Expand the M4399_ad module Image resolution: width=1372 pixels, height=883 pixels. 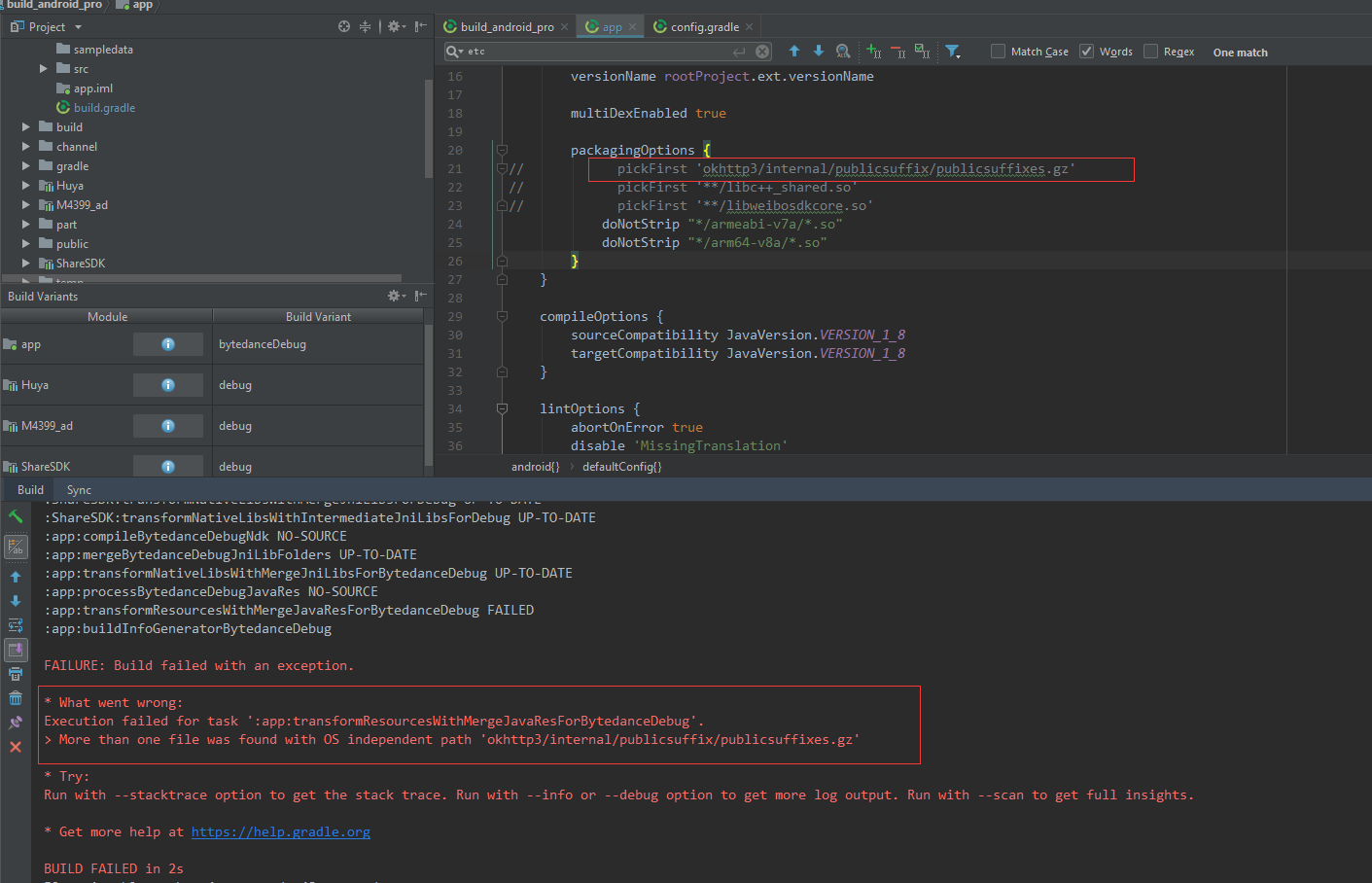tap(25, 205)
